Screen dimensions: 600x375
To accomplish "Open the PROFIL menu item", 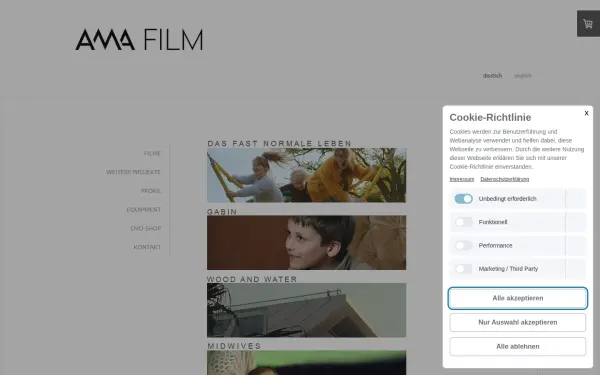I will (x=151, y=191).
